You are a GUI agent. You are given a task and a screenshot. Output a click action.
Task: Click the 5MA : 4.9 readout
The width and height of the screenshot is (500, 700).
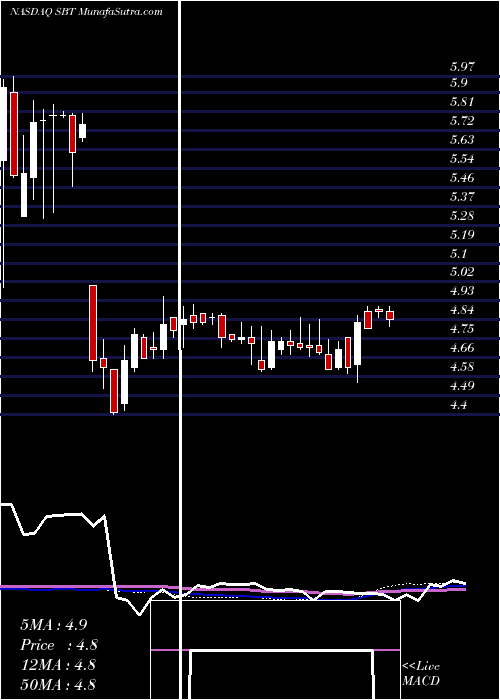click(x=56, y=625)
